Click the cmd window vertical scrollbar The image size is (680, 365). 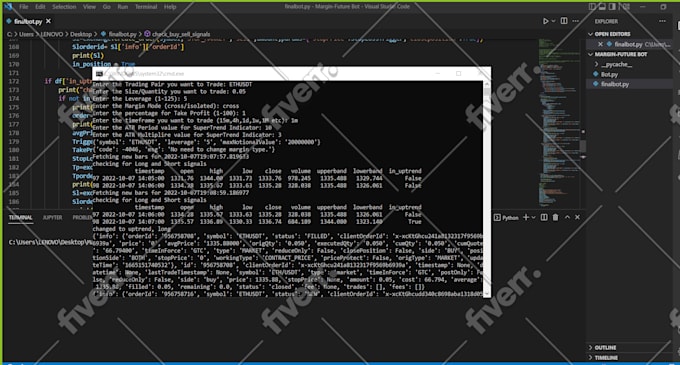[487, 189]
